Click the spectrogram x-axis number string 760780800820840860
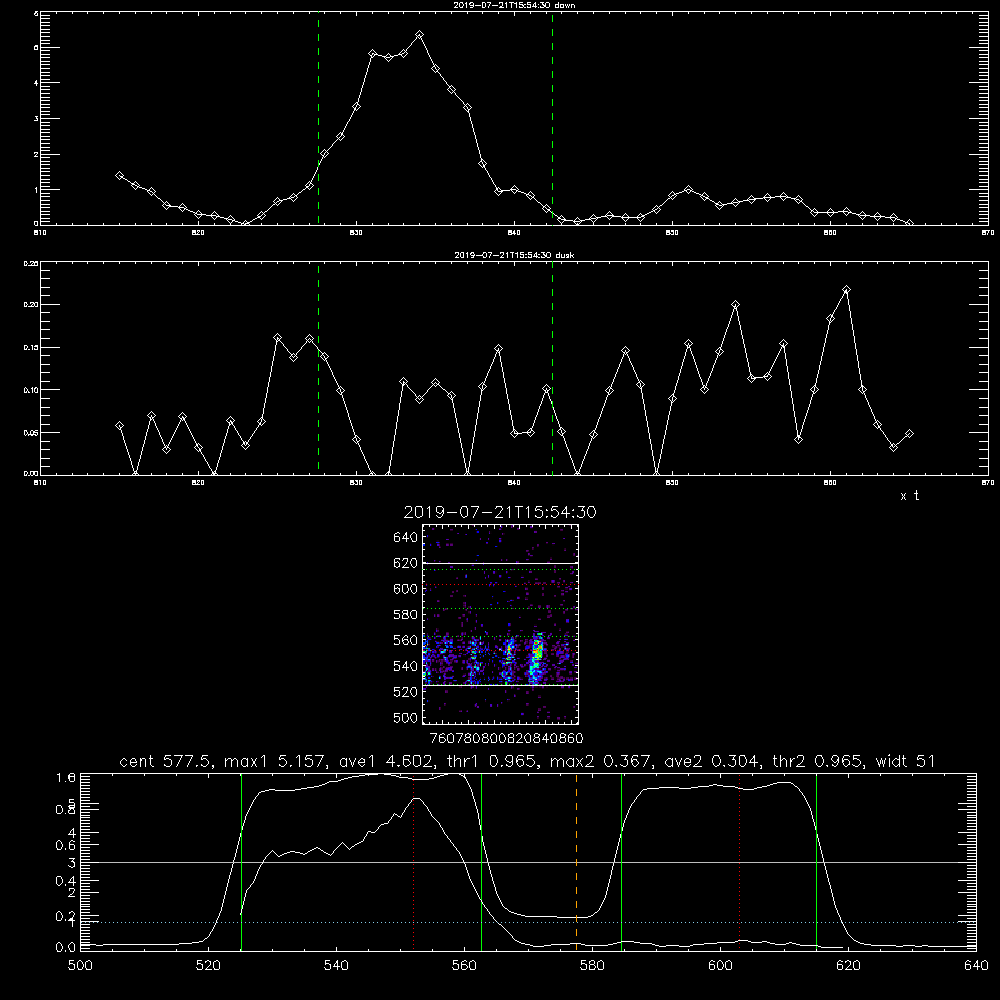Screen dimensions: 1000x1000 click(x=506, y=738)
